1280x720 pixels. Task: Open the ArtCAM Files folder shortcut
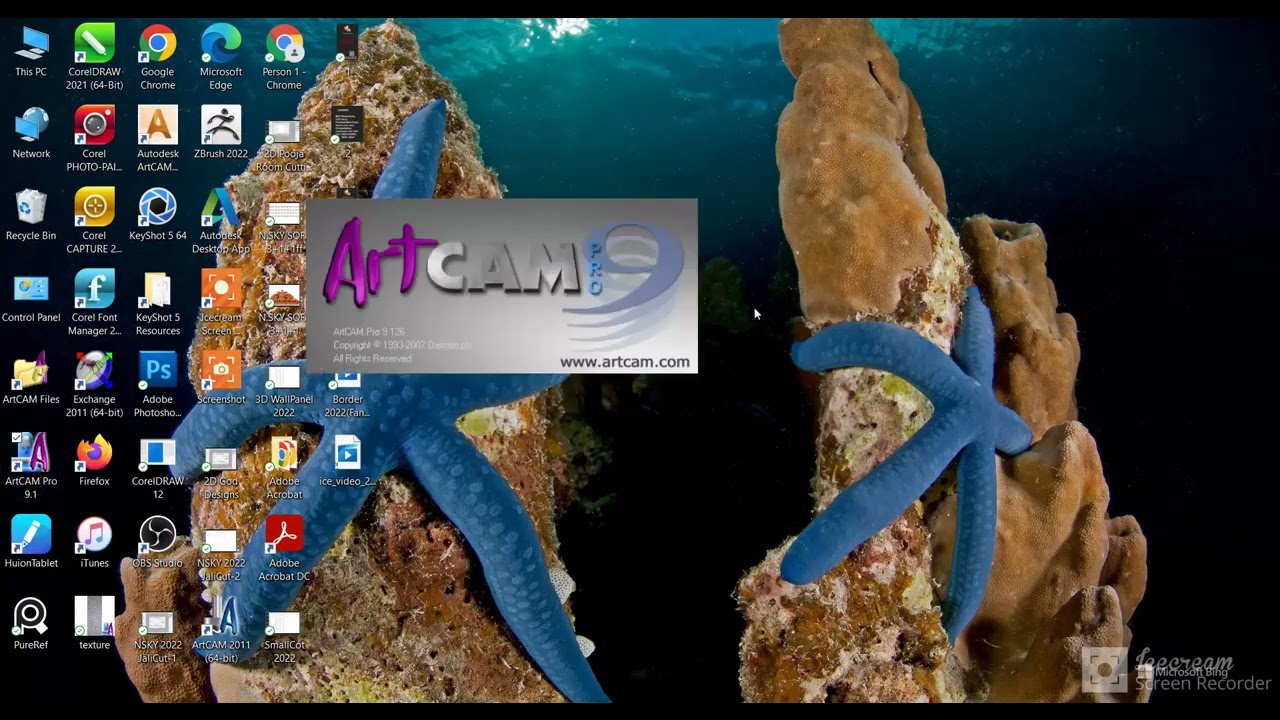pos(31,379)
